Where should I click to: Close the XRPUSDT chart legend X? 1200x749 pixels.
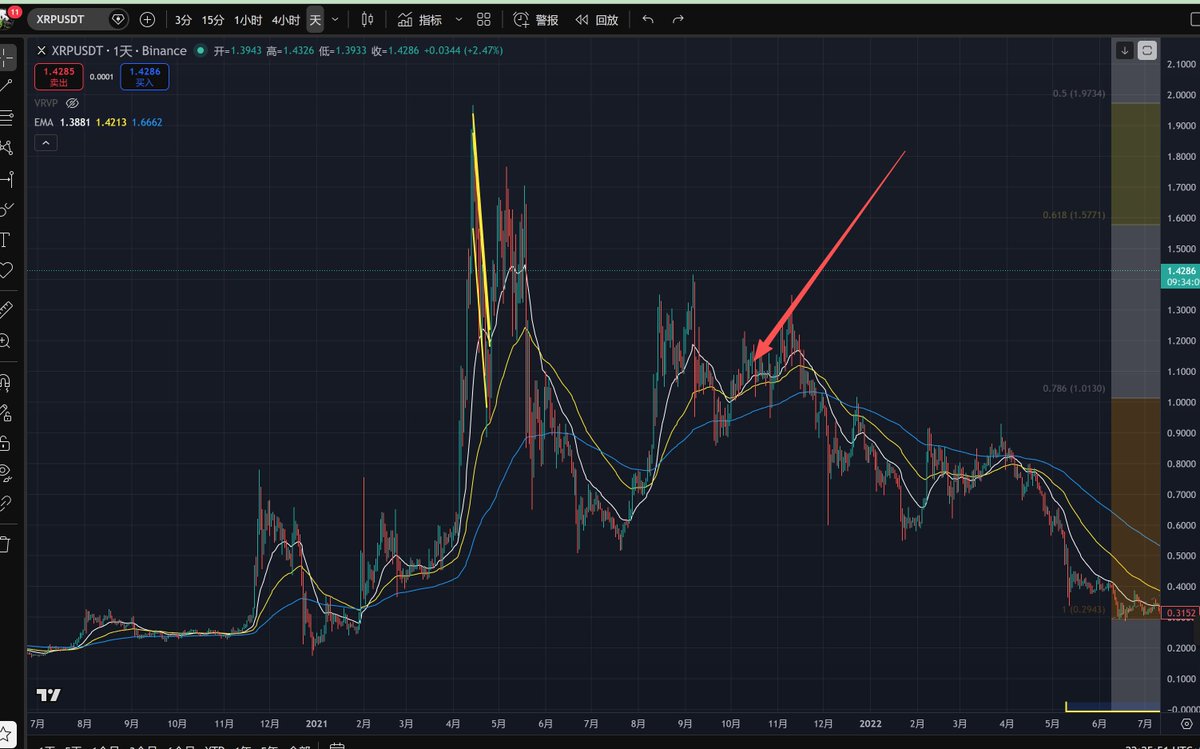41,50
